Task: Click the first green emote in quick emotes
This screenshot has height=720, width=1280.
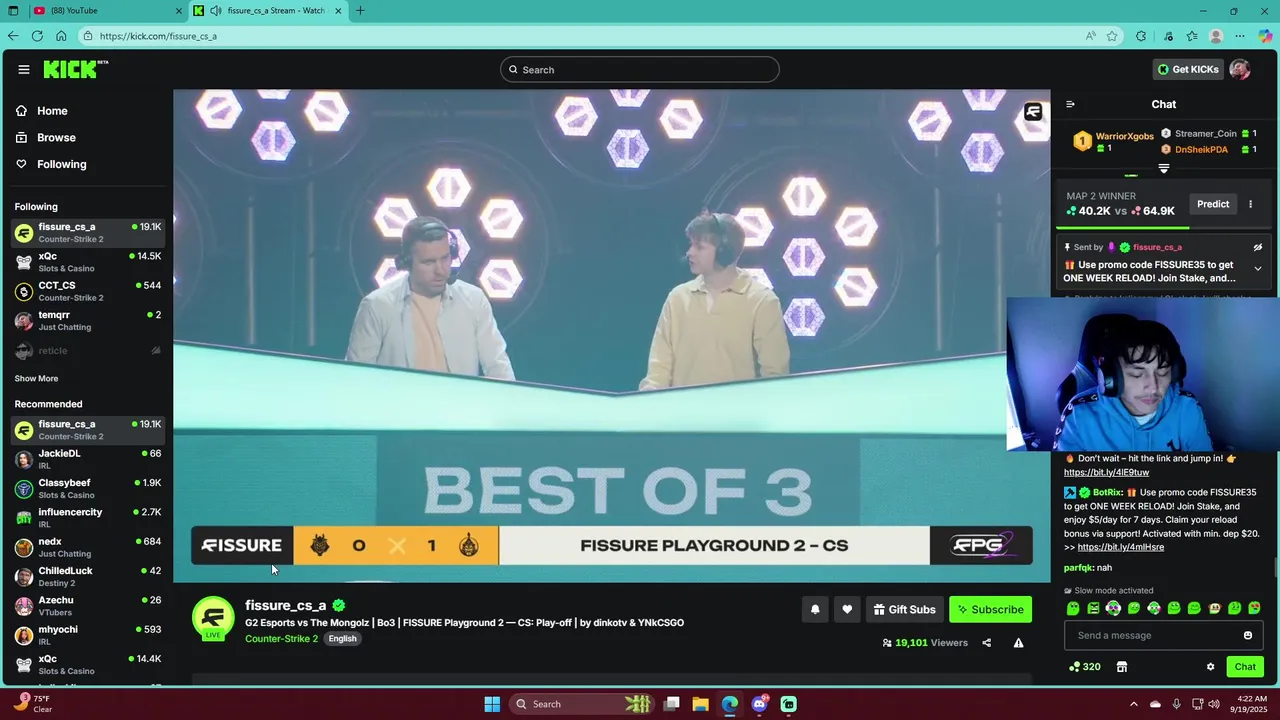Action: pyautogui.click(x=1073, y=608)
